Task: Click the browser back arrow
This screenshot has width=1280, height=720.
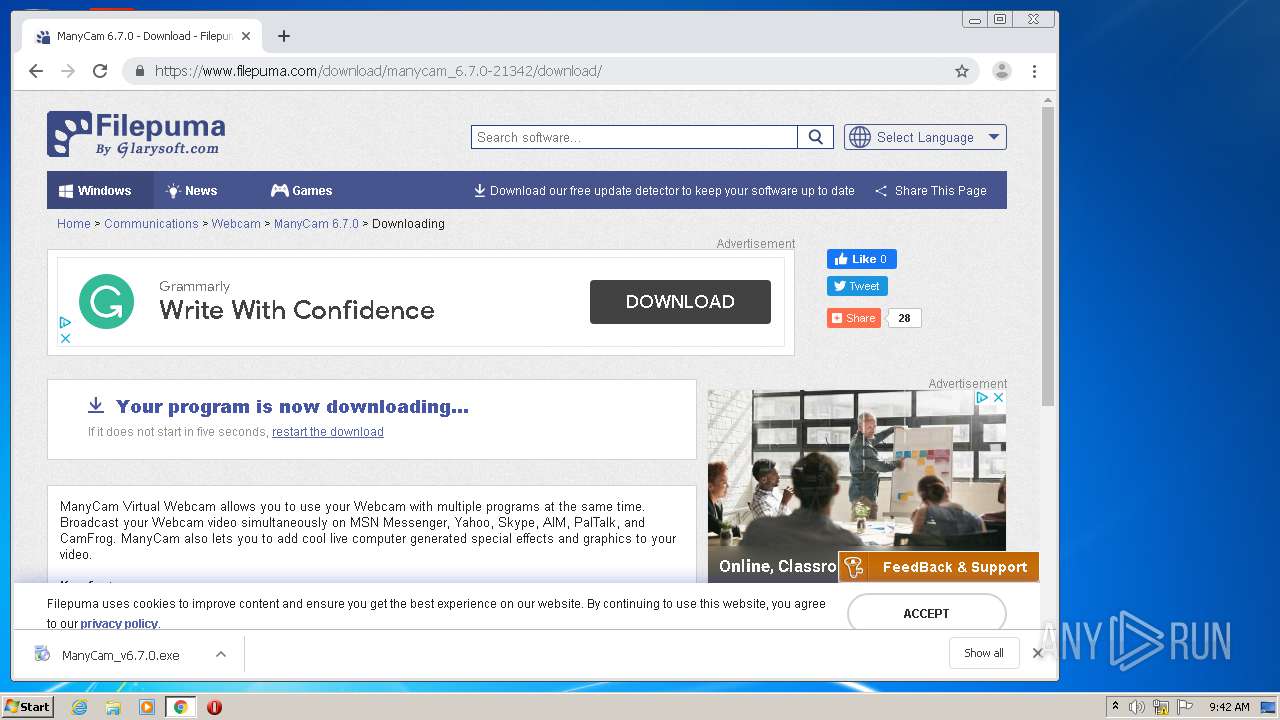Action: 36,71
